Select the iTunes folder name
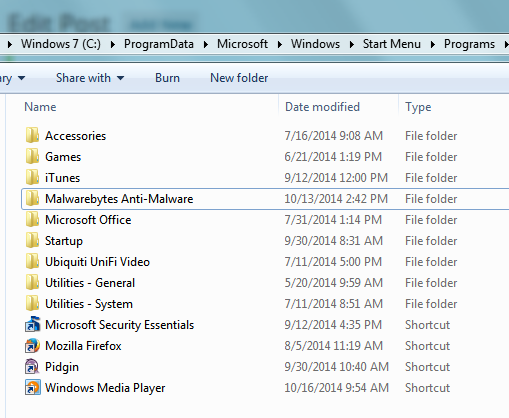The width and height of the screenshot is (509, 418). click(x=63, y=178)
